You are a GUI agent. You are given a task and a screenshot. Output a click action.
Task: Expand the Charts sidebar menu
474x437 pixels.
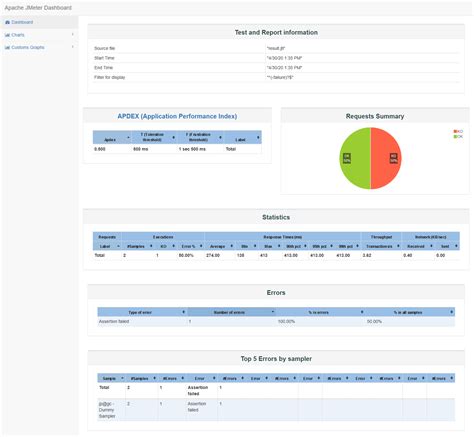coord(39,35)
